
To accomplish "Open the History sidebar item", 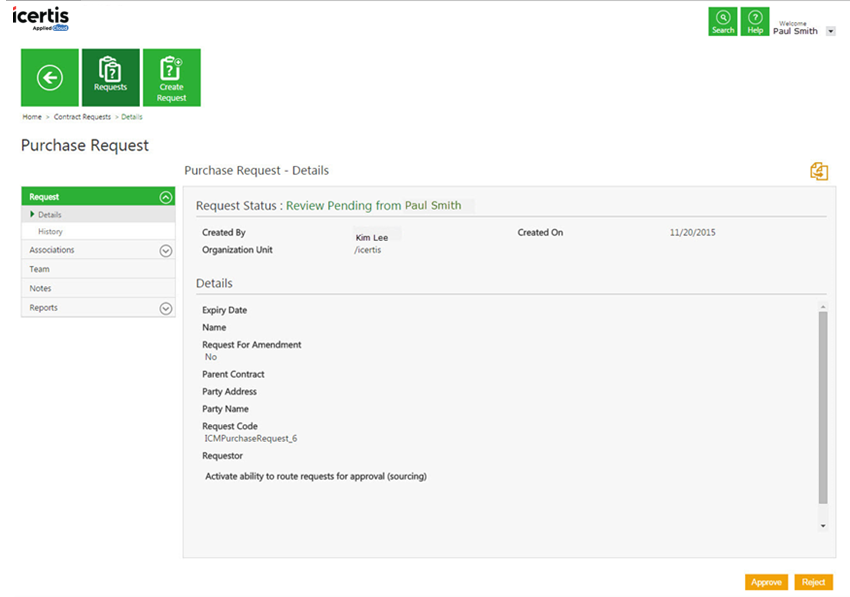I will click(50, 232).
